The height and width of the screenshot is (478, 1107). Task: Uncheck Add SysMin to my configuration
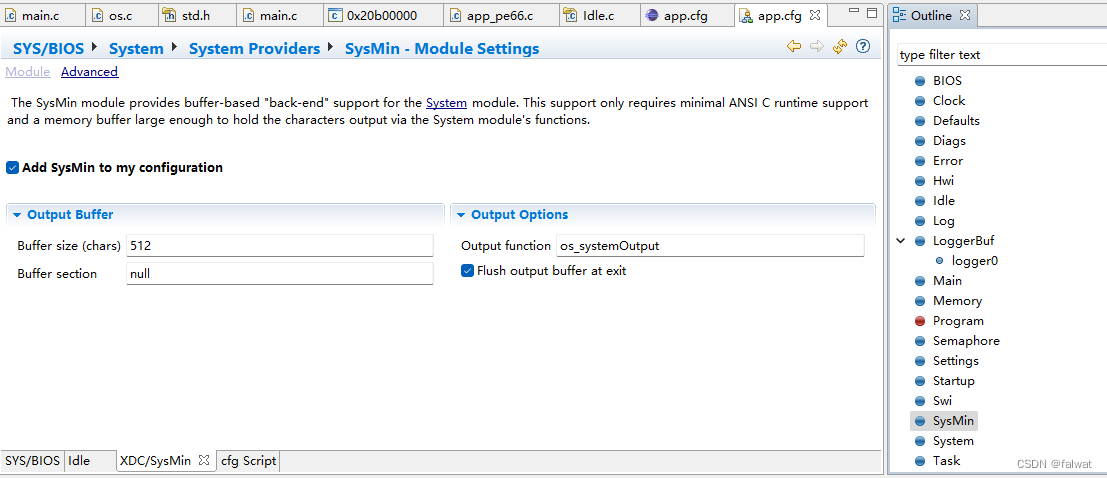12,167
